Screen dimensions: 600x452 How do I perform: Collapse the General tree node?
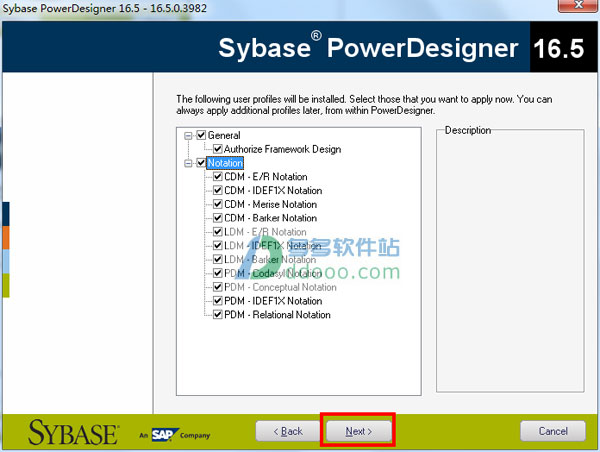point(188,135)
